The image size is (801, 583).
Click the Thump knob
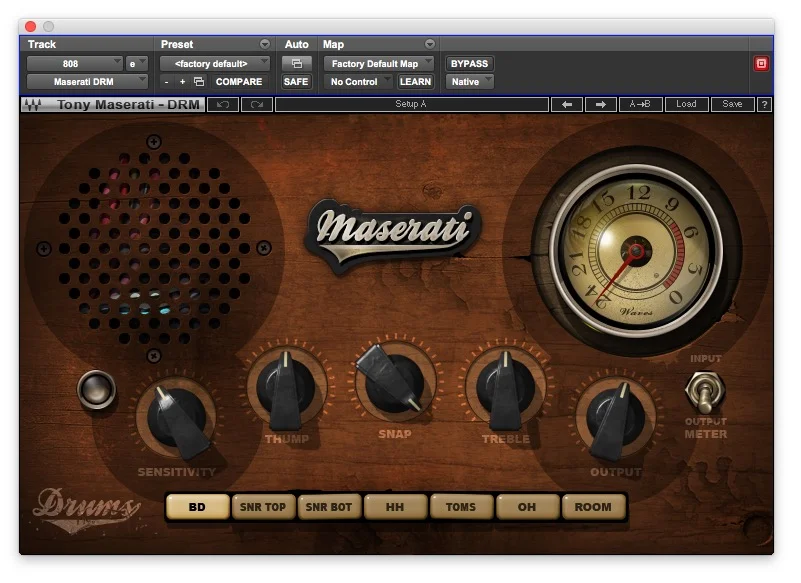point(286,387)
